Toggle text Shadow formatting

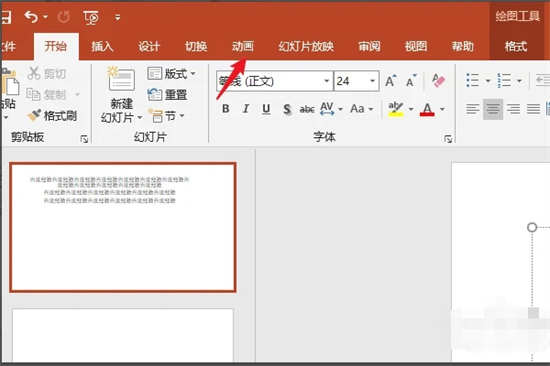[287, 109]
